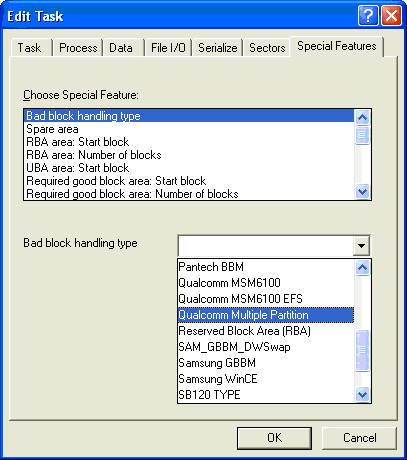This screenshot has width=407, height=460.
Task: Open the Data tab
Action: pyautogui.click(x=123, y=48)
